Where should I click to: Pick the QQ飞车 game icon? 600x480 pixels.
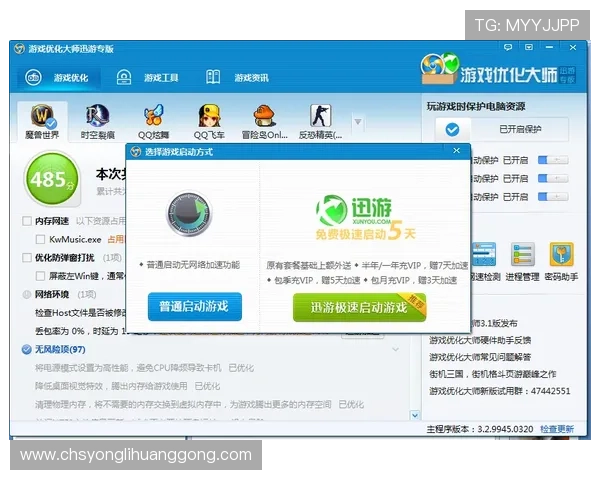coord(209,122)
